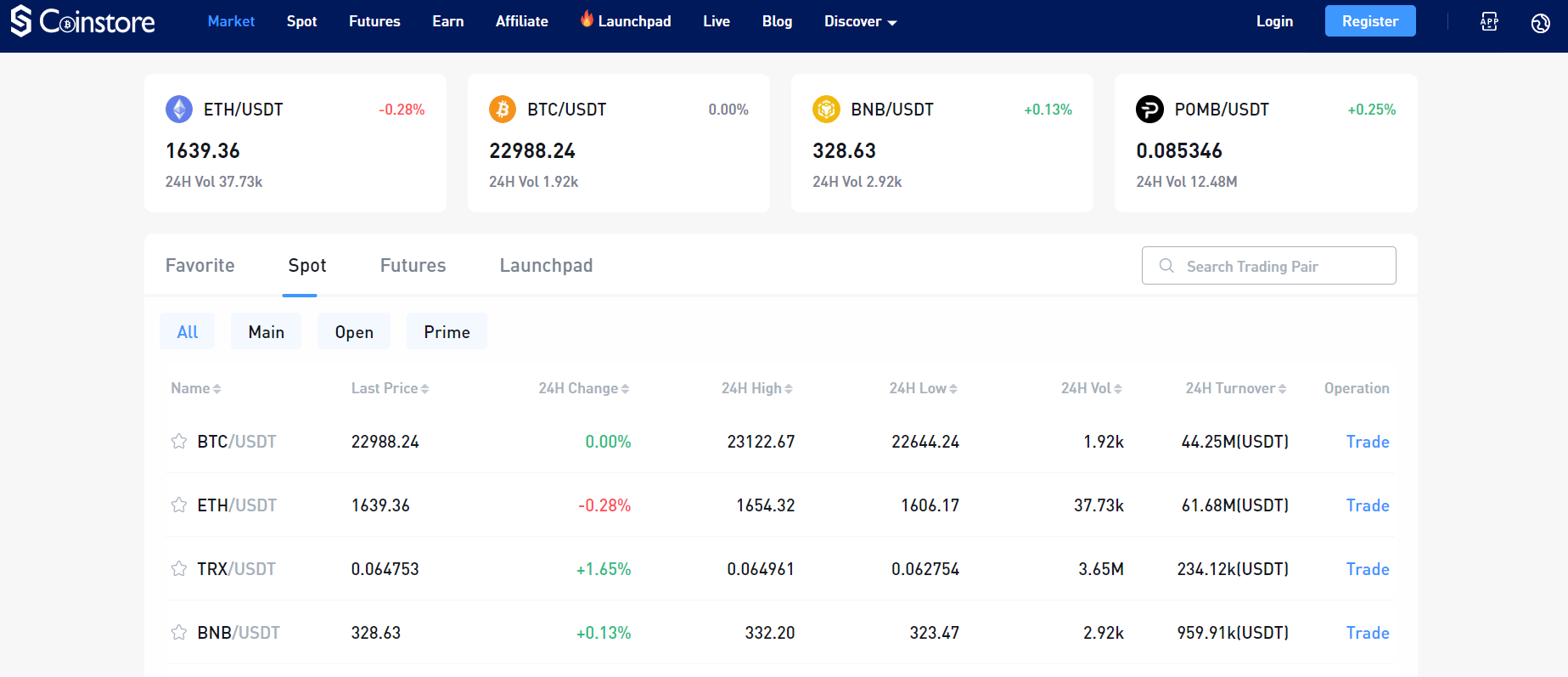Open the Spot nav item

301,21
